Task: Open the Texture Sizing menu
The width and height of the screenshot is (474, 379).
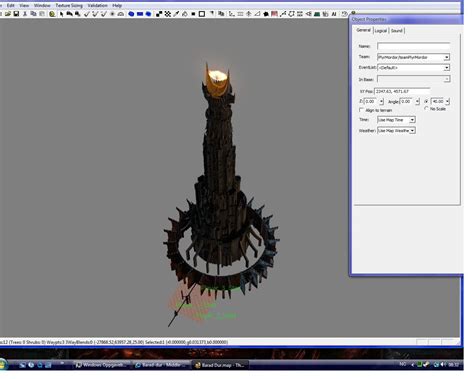Action: pyautogui.click(x=69, y=5)
